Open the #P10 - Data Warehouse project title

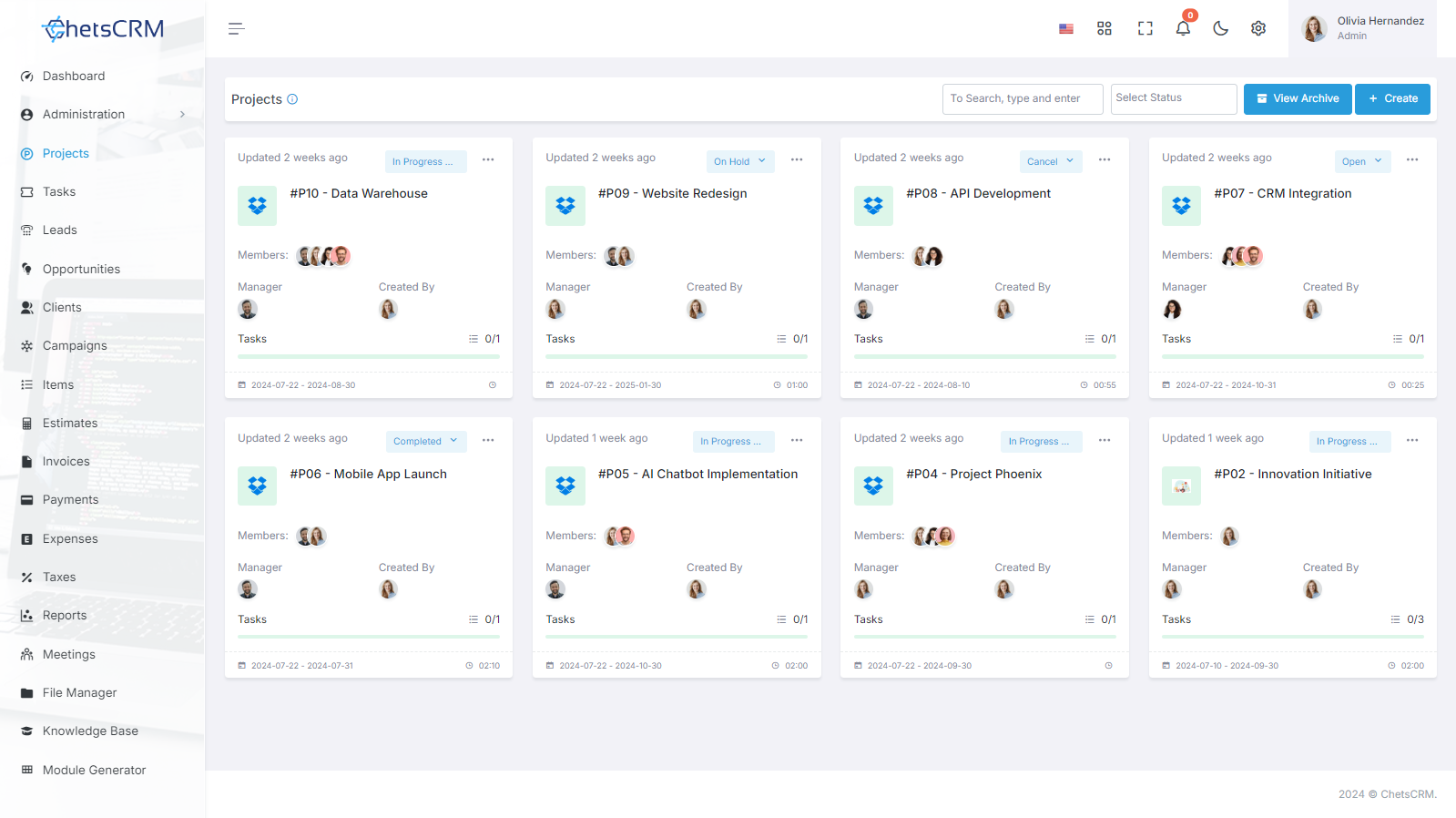[x=359, y=193]
